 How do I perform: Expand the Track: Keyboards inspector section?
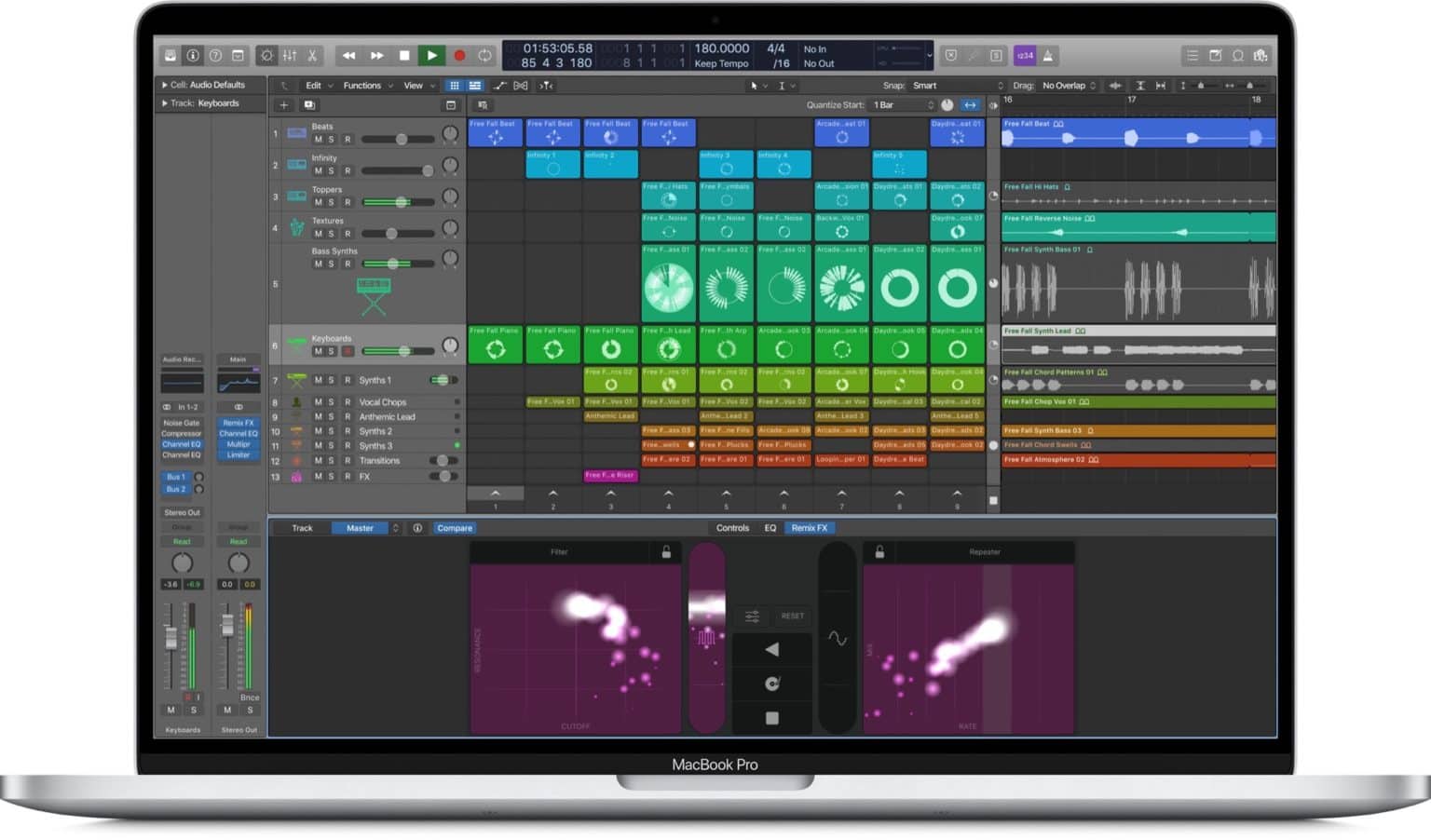point(166,103)
